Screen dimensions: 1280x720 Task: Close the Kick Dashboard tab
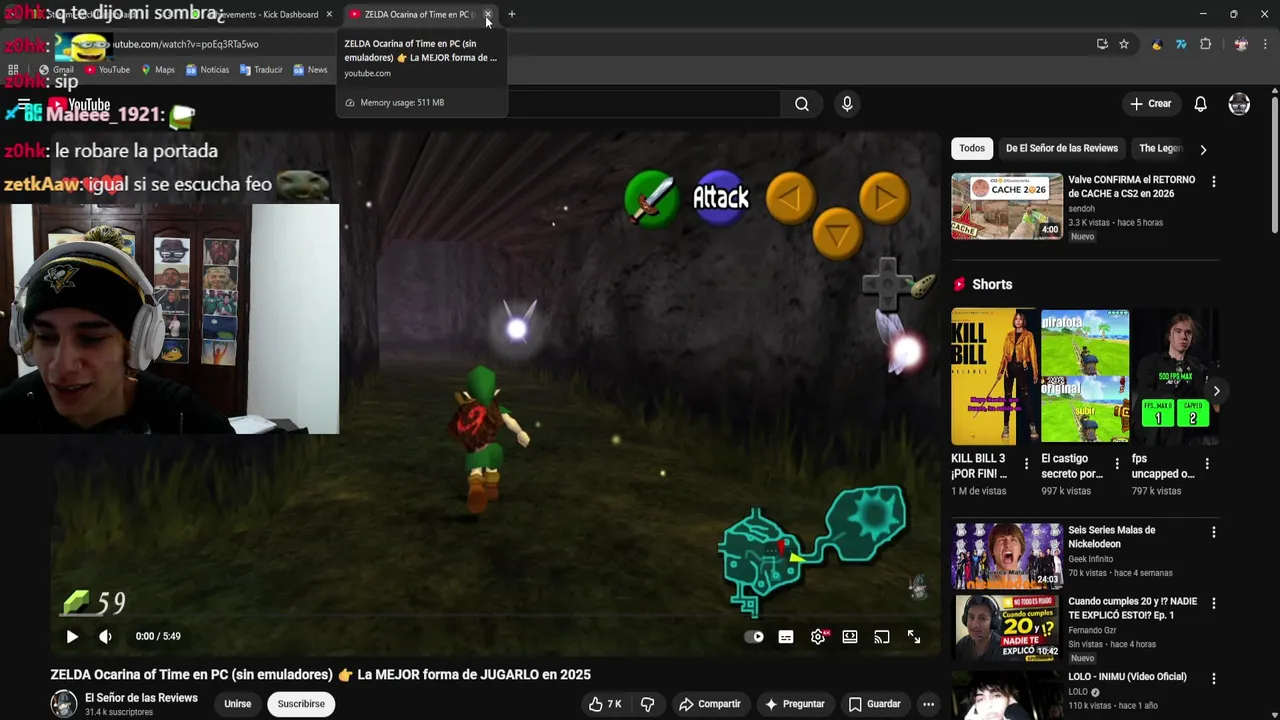click(x=329, y=14)
